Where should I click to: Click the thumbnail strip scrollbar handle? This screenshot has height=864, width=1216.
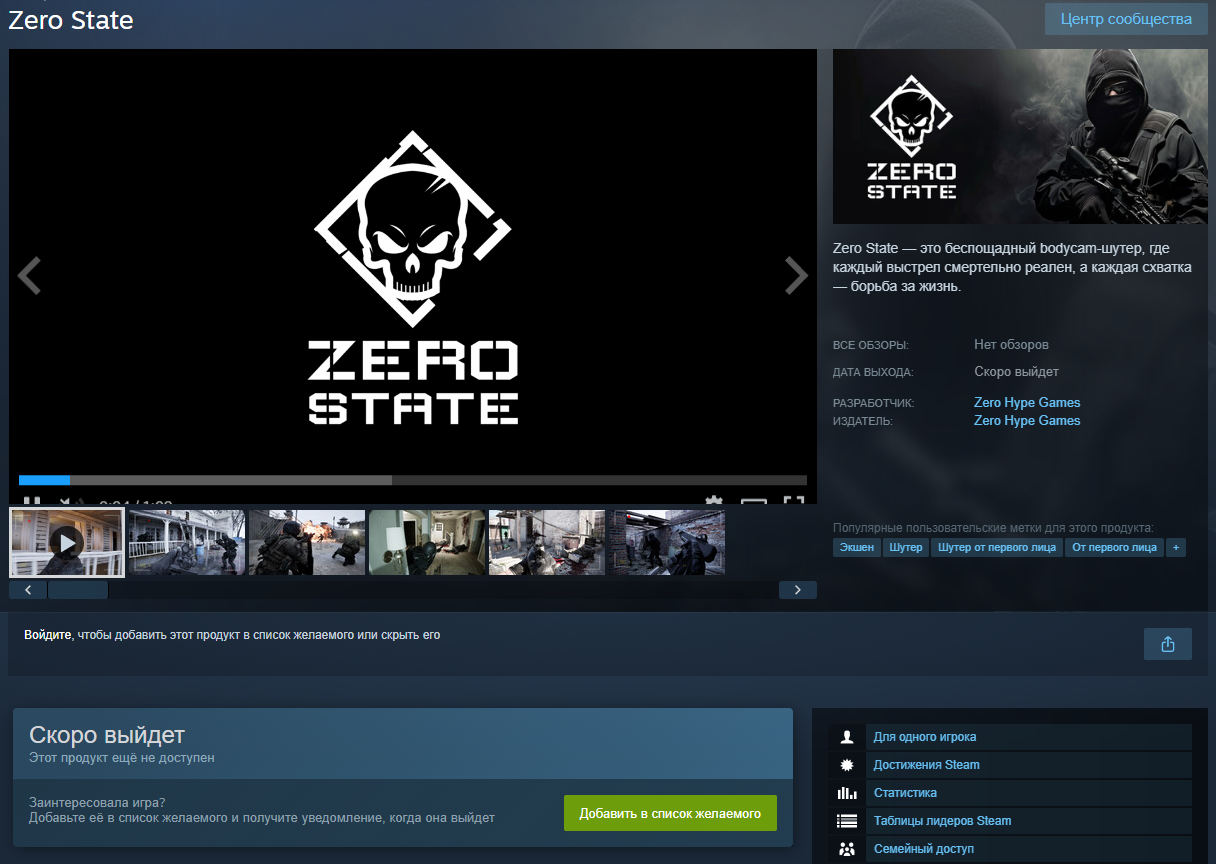coord(78,590)
